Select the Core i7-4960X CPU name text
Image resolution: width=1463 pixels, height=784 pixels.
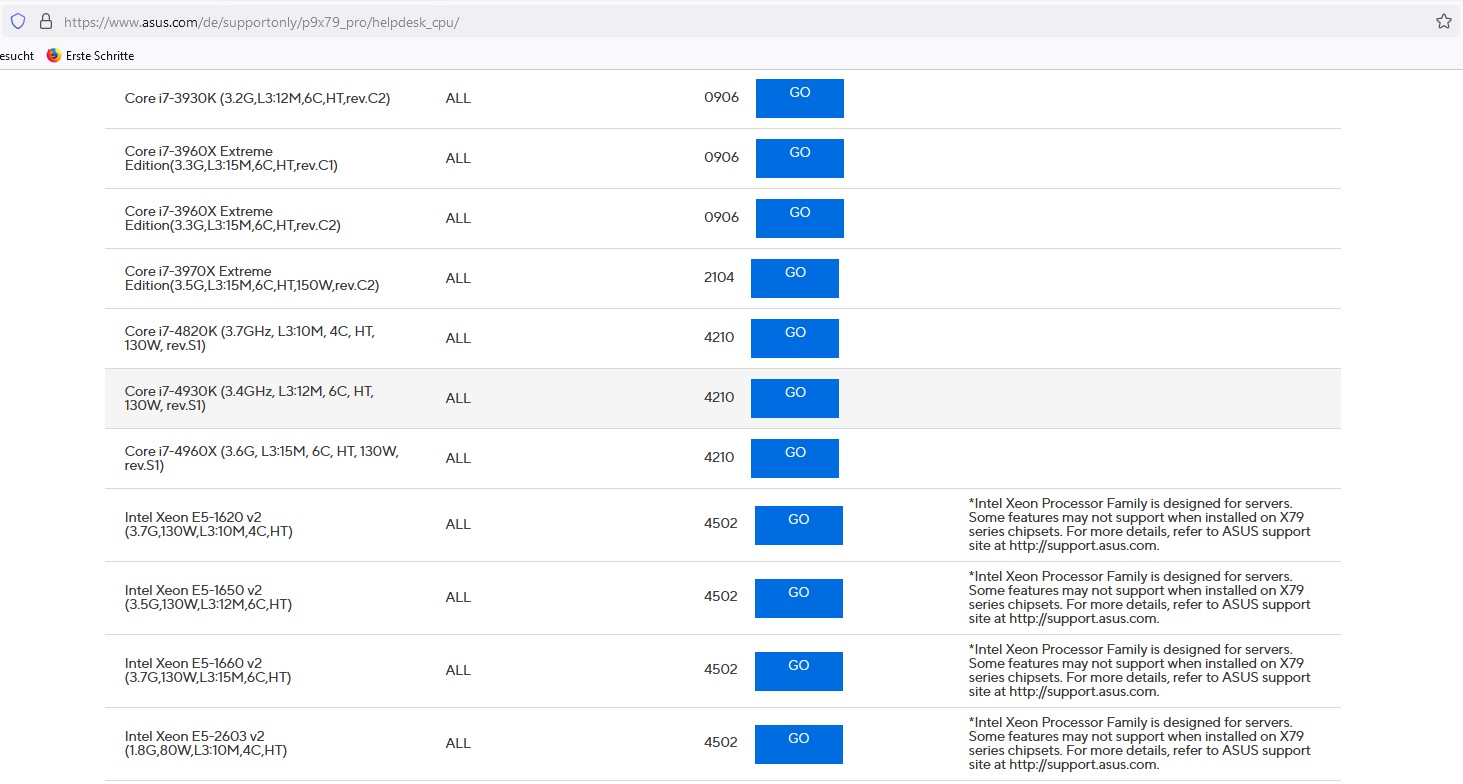pos(262,458)
